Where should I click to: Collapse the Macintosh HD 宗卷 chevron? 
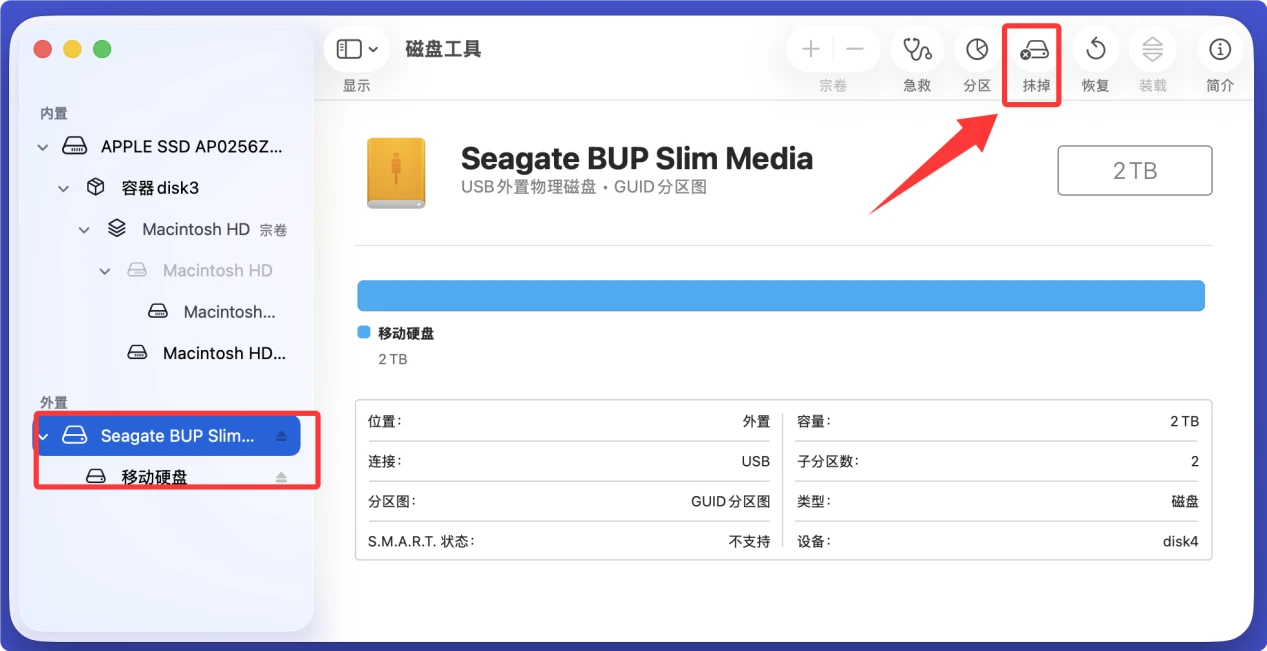[84, 230]
